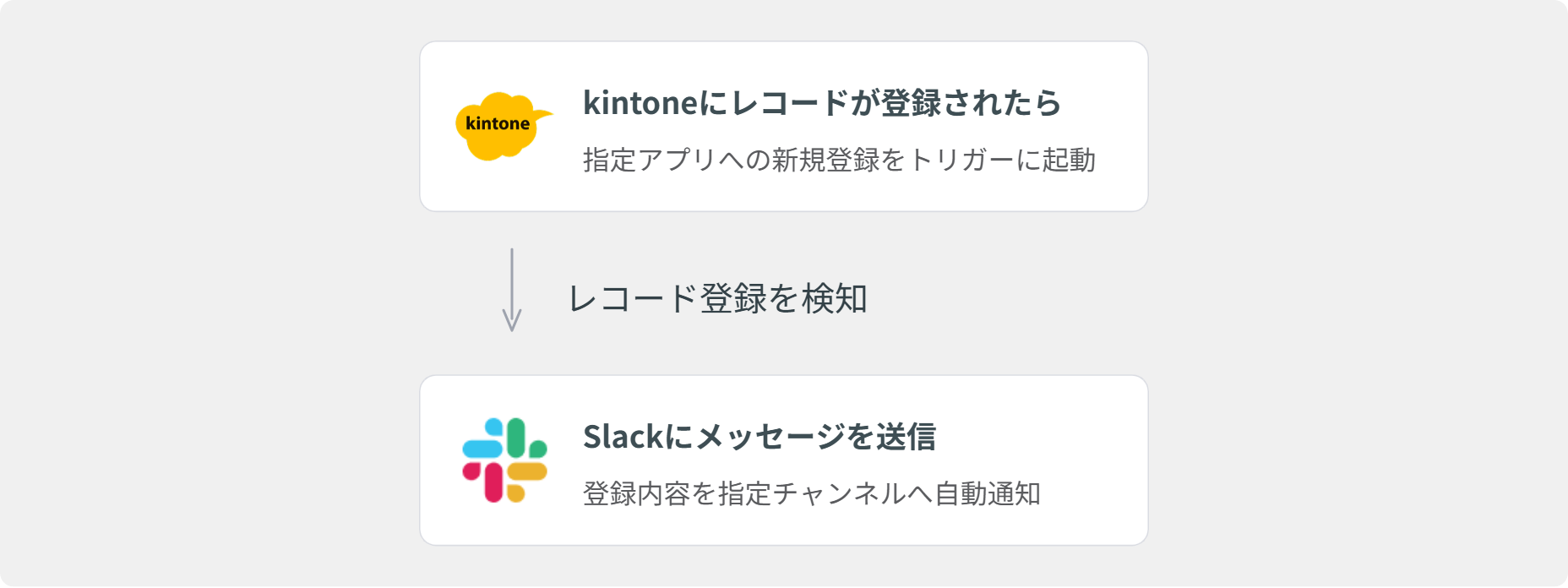Image resolution: width=1568 pixels, height=588 pixels.
Task: Click the light blue segment of Slack logo
Action: pos(482,447)
